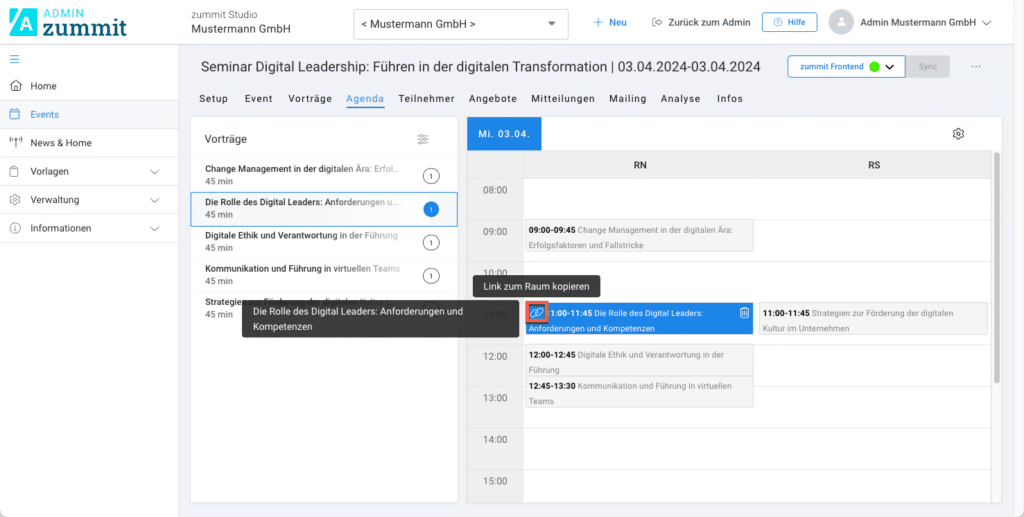The width and height of the screenshot is (1024, 517).
Task: Switch to the Teilnehmer tab
Action: click(426, 99)
